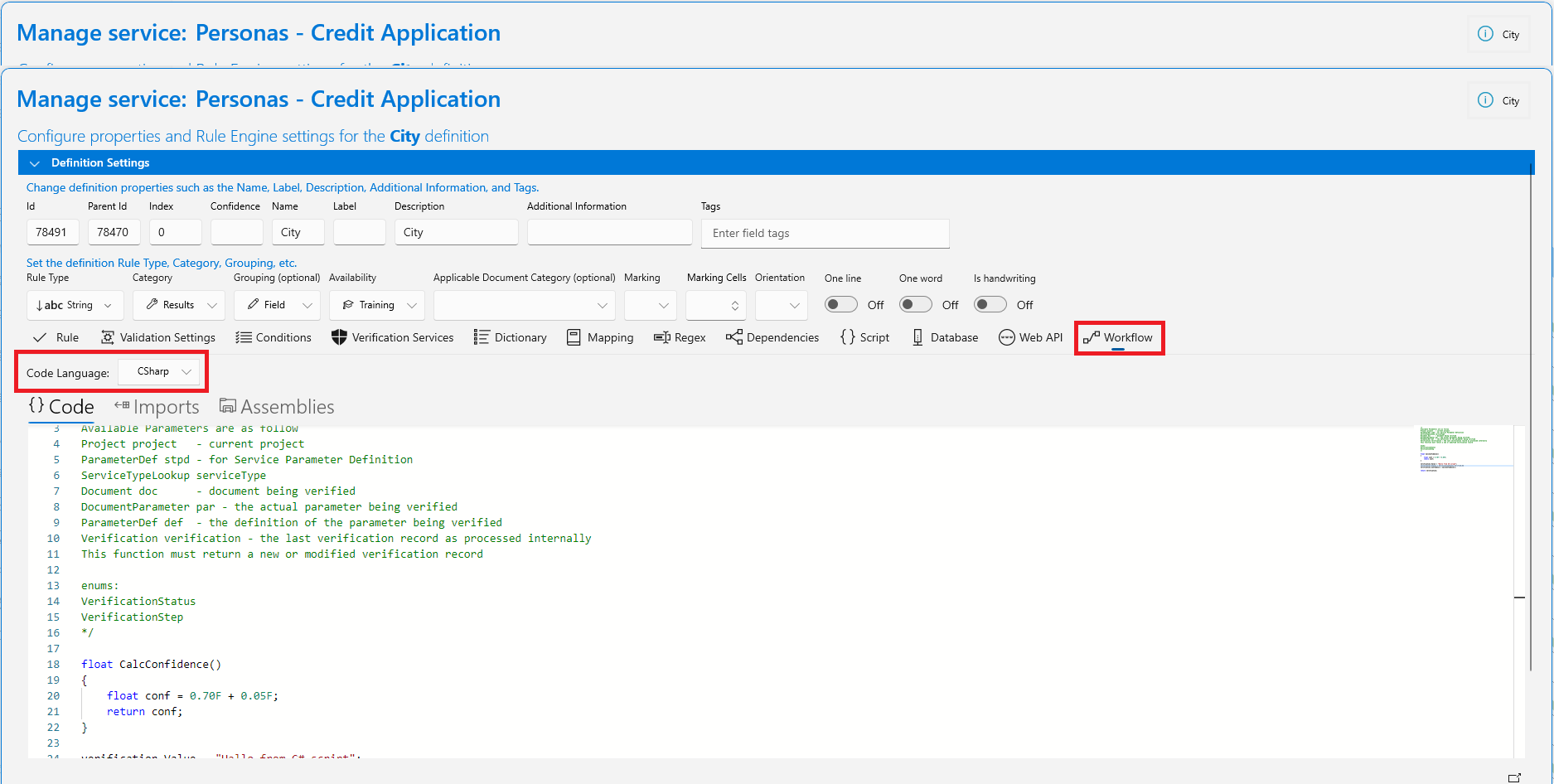1554x784 pixels.
Task: Click the 'float conf = 0.70F + 0.05F;' line
Action: 192,696
